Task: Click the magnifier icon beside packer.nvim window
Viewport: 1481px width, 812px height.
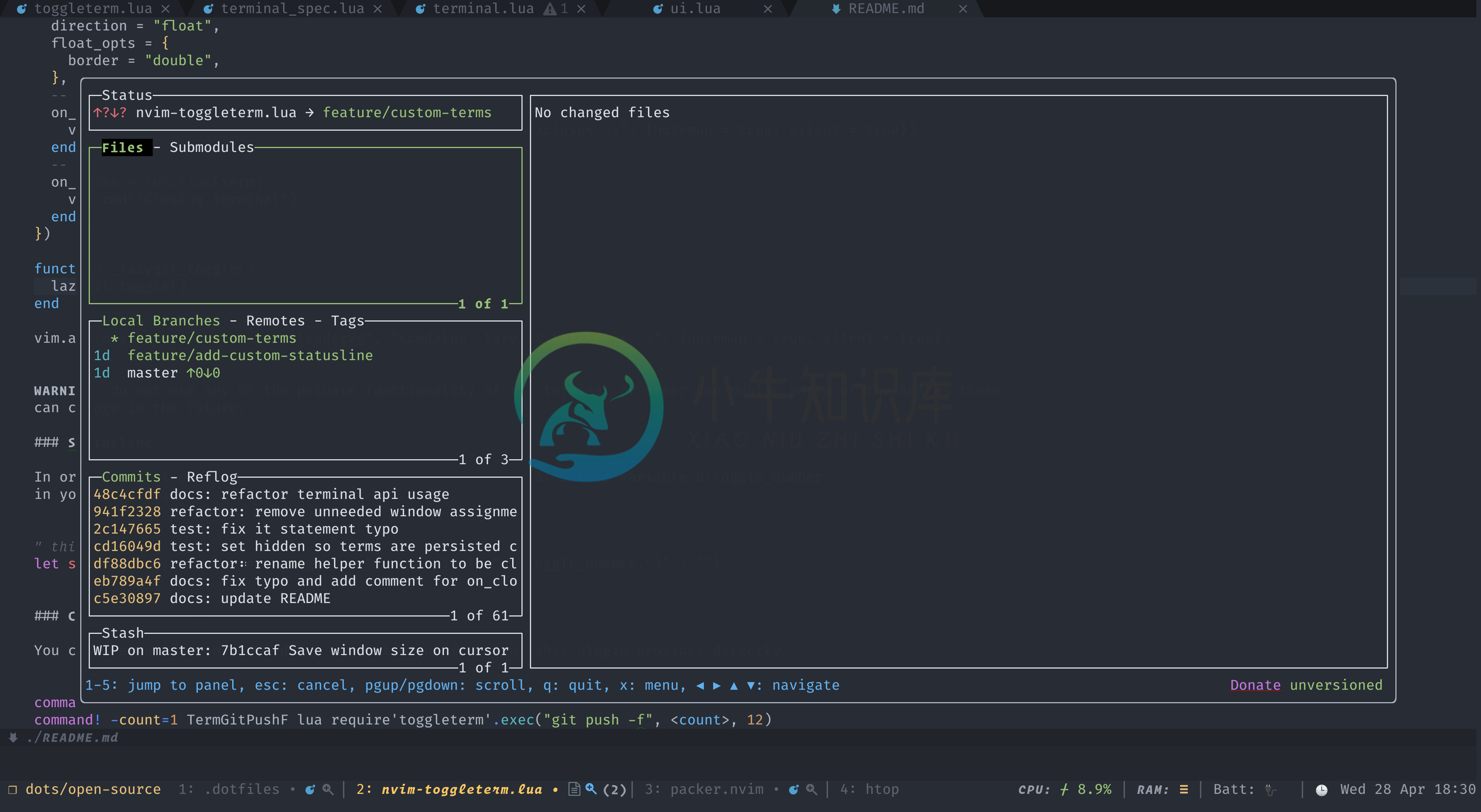Action: coord(811,790)
